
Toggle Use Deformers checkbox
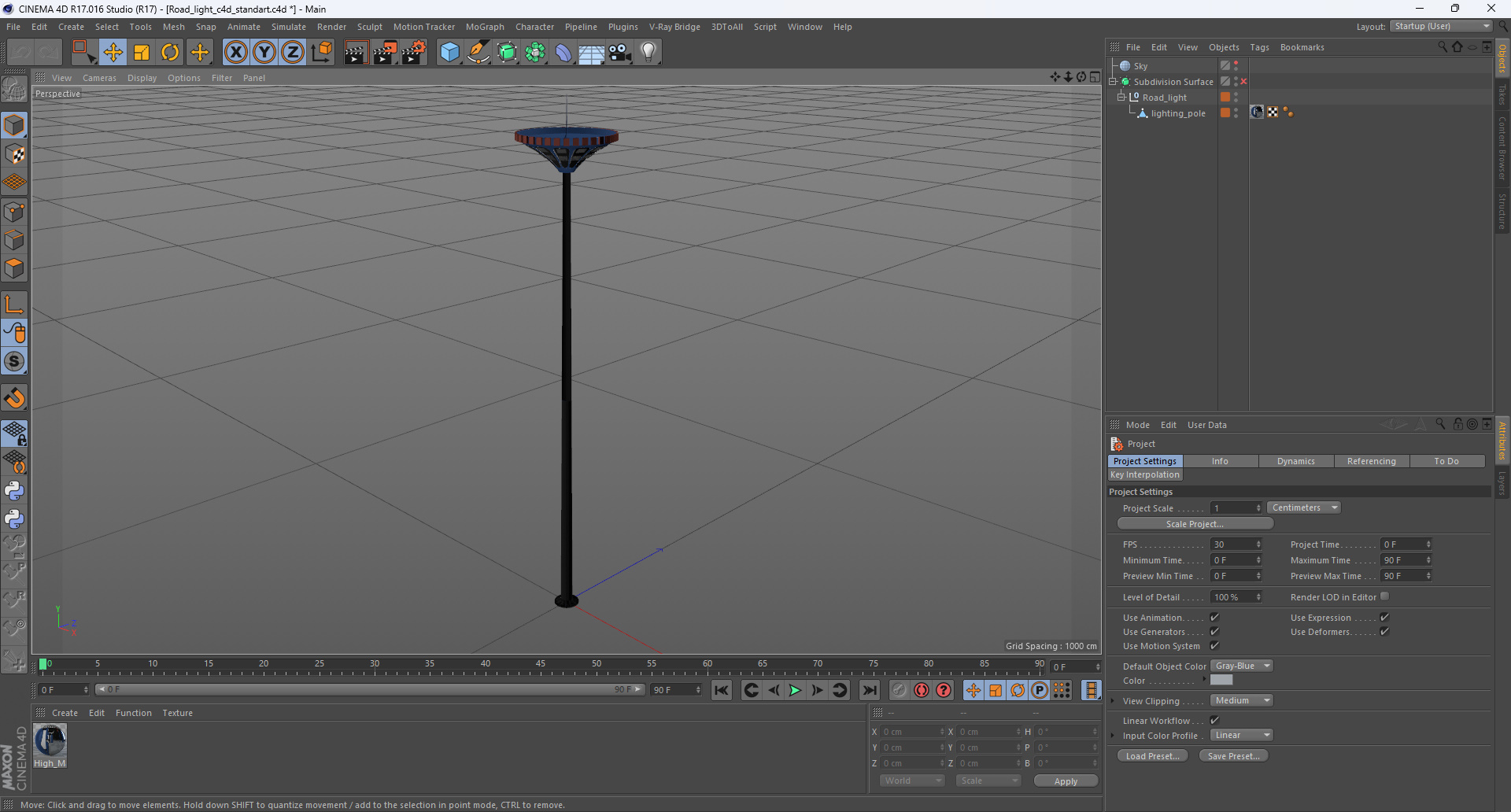pos(1384,632)
